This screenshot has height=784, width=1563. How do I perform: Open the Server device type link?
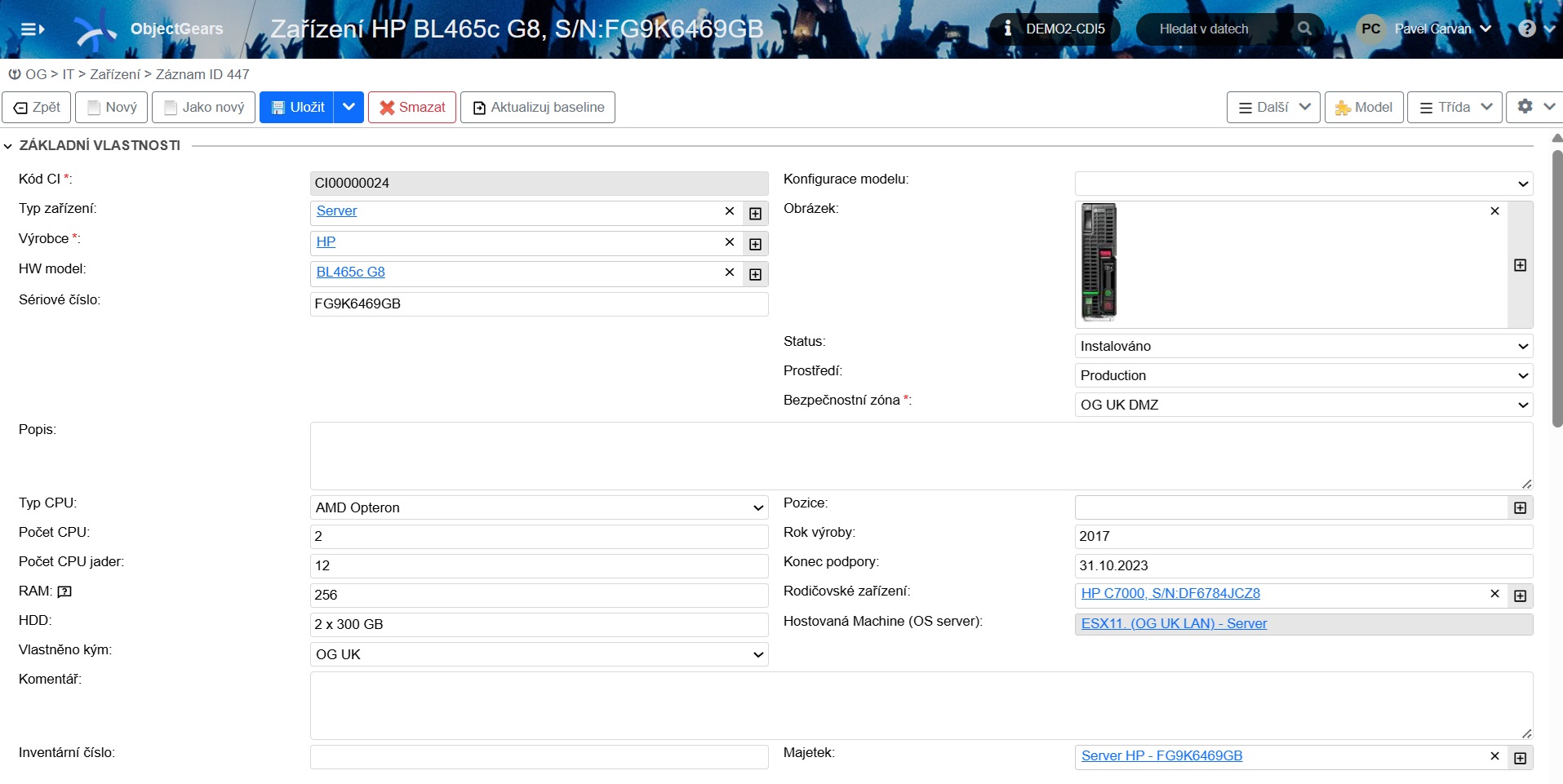coord(337,211)
